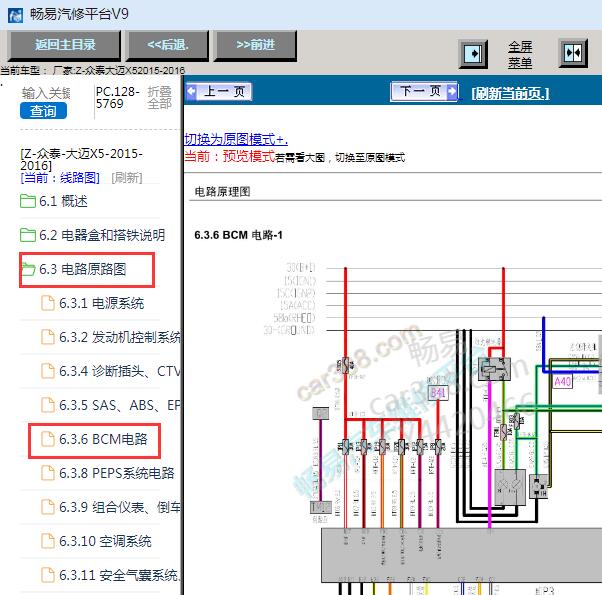The height and width of the screenshot is (595, 602).
Task: Click the [刷新] link in sidebar
Action: coord(127,178)
